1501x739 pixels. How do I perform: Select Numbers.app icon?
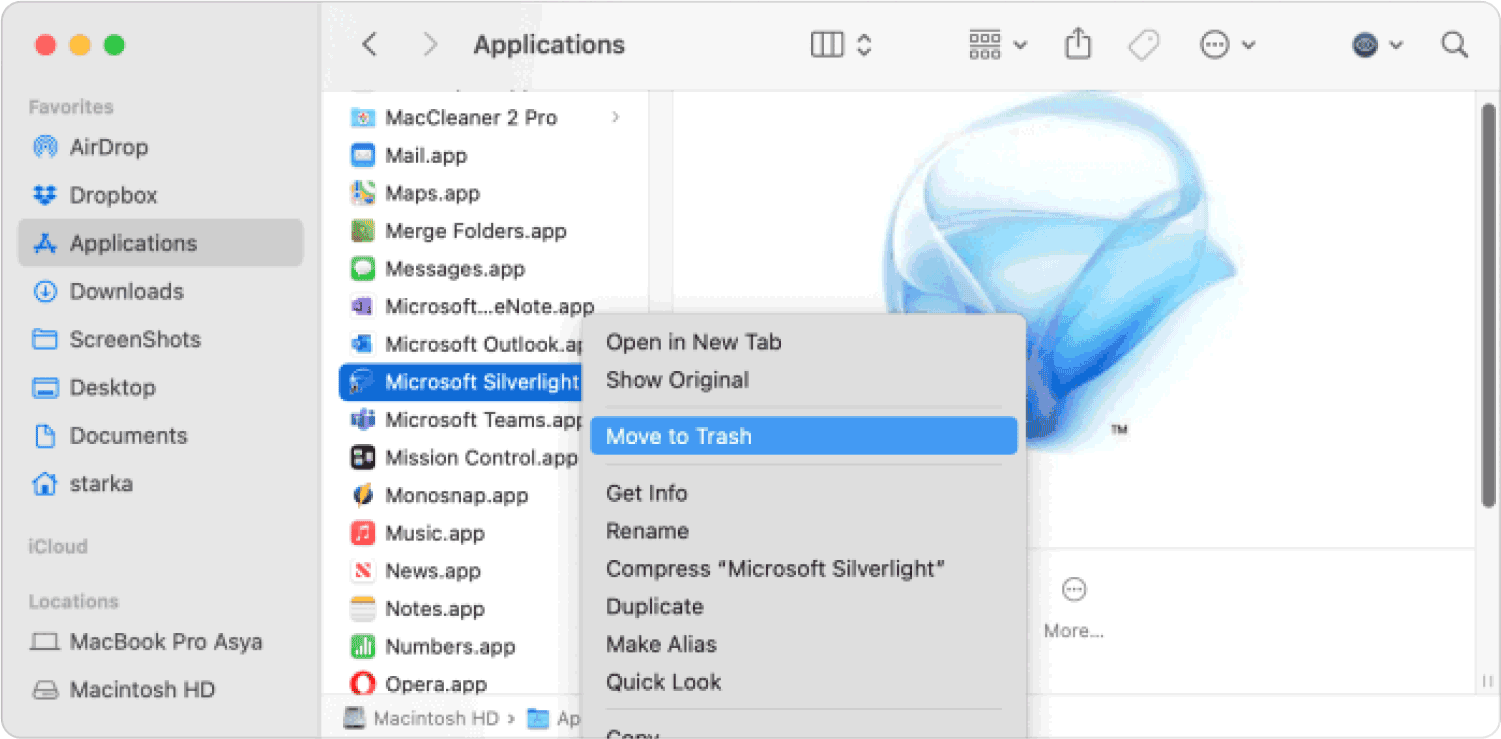coord(362,647)
